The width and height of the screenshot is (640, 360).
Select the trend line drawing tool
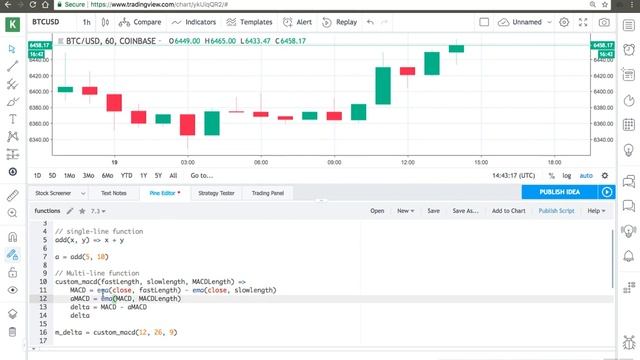click(12, 66)
